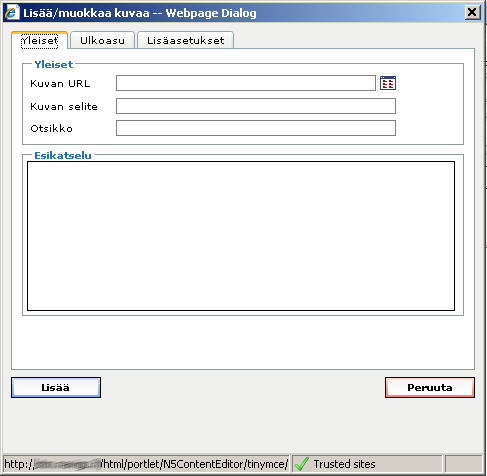Screen dimensions: 487x476
Task: Click the status bar URL text
Action: click(146, 464)
